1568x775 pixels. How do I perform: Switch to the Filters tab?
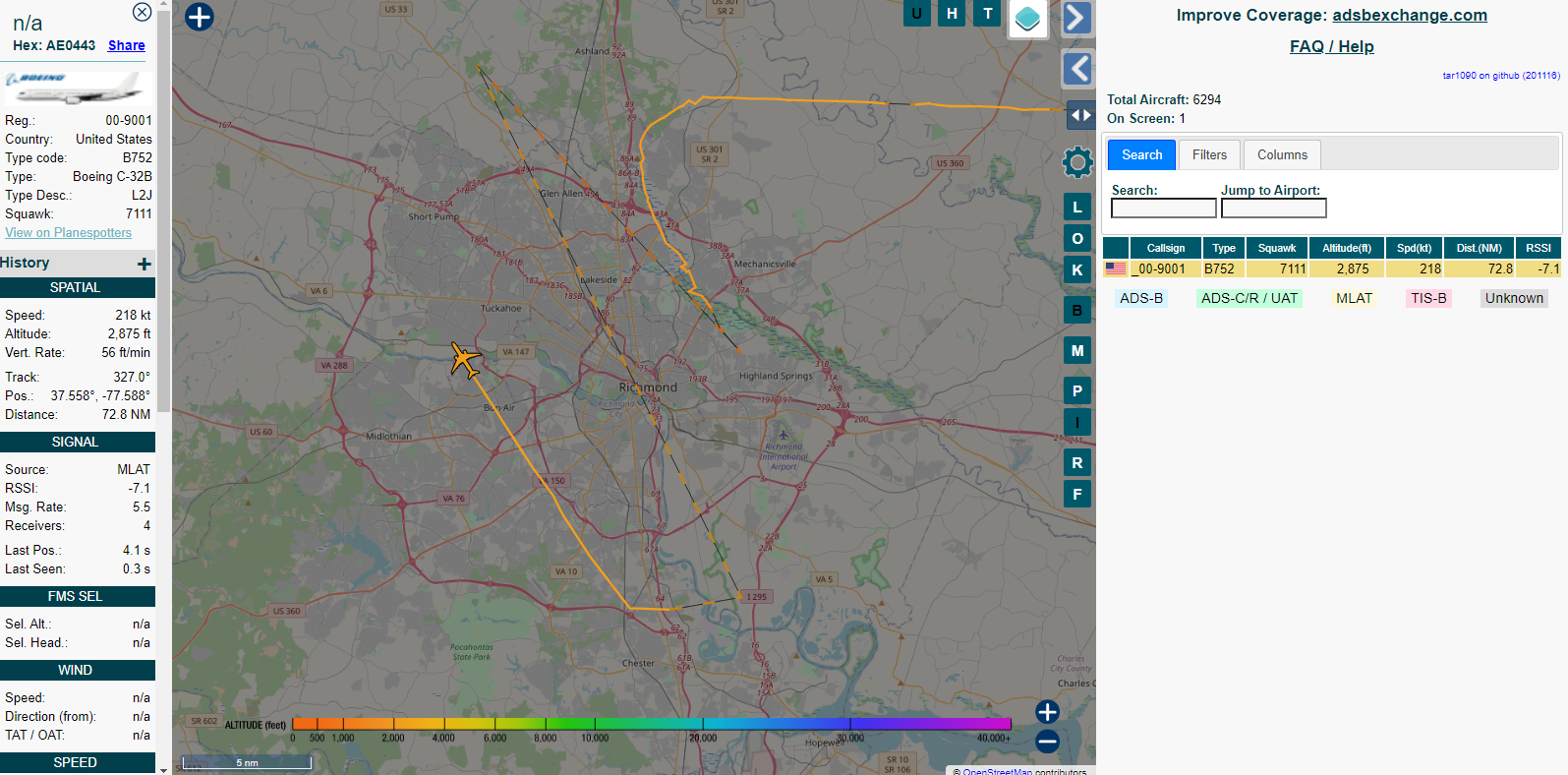pos(1209,154)
